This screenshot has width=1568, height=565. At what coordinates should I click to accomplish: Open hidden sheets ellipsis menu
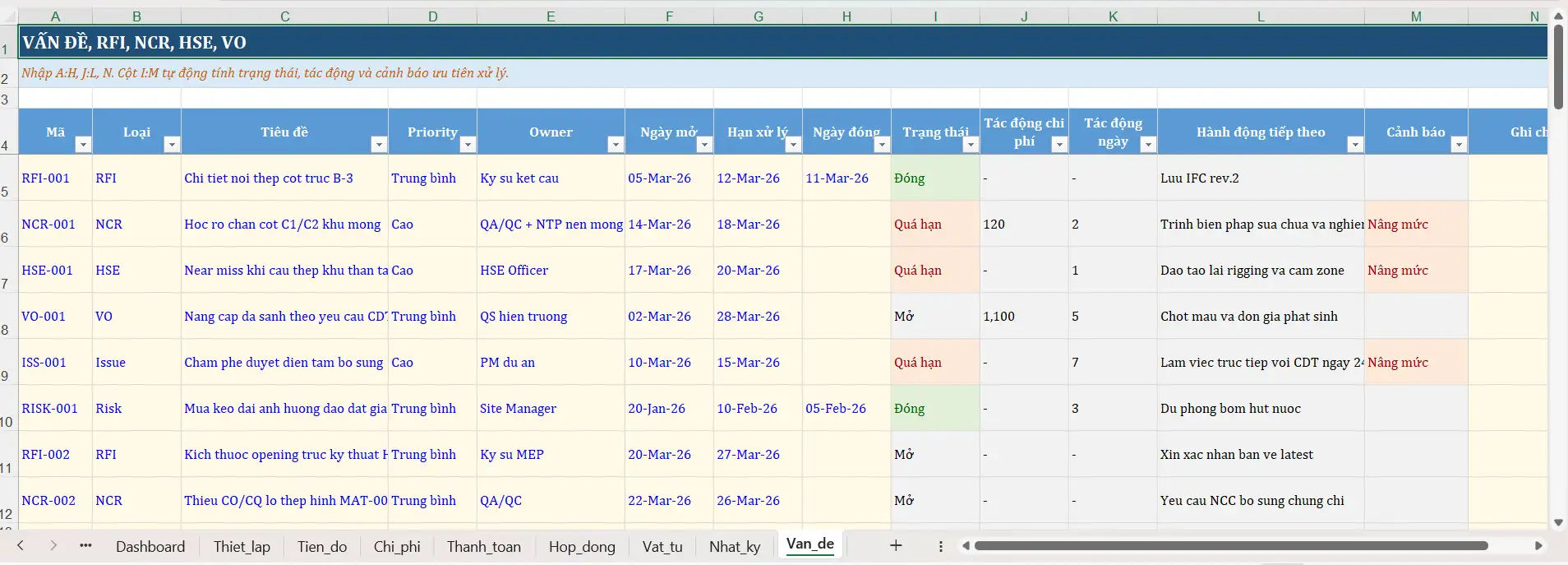[x=85, y=545]
